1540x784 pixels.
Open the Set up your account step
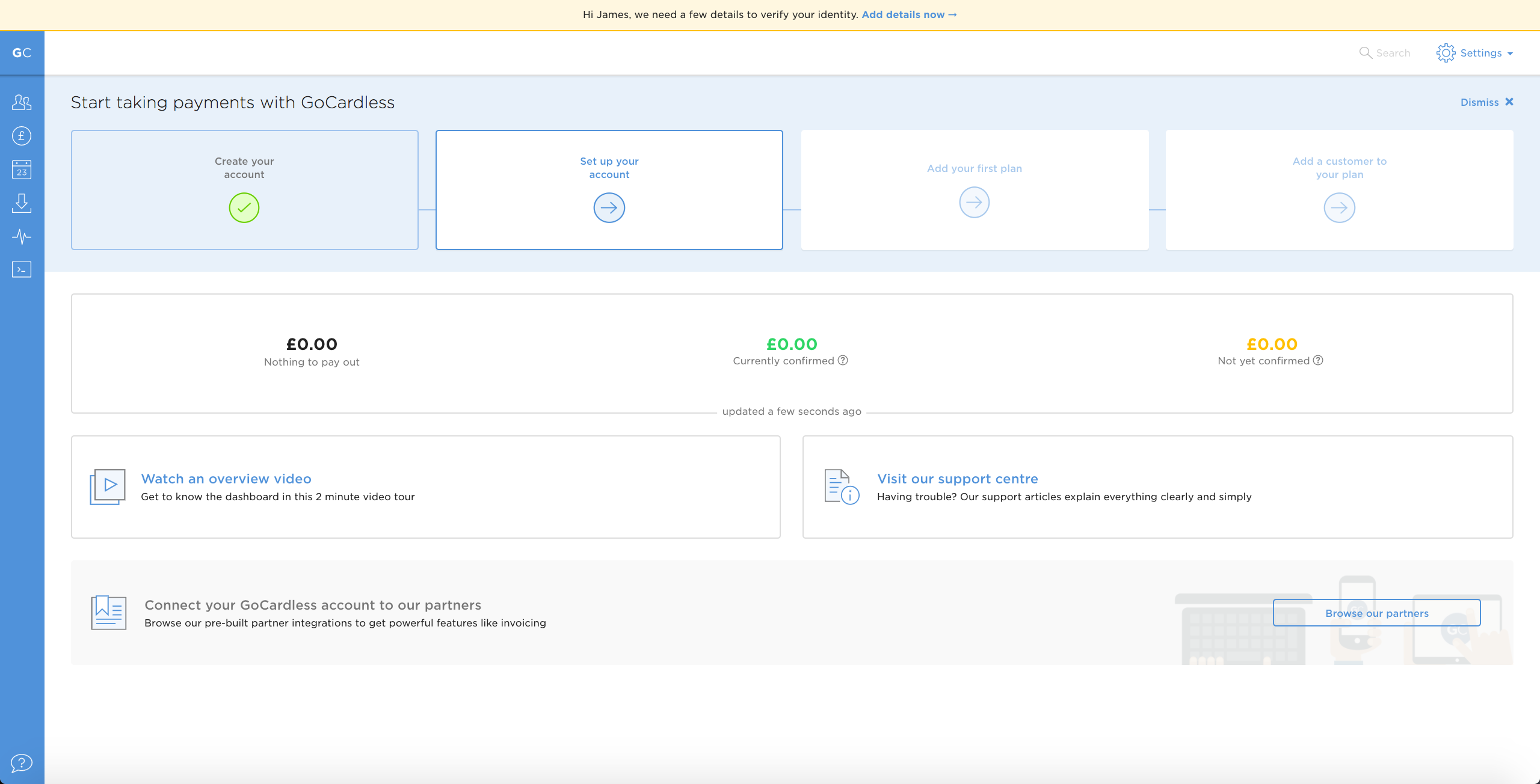[x=609, y=190]
